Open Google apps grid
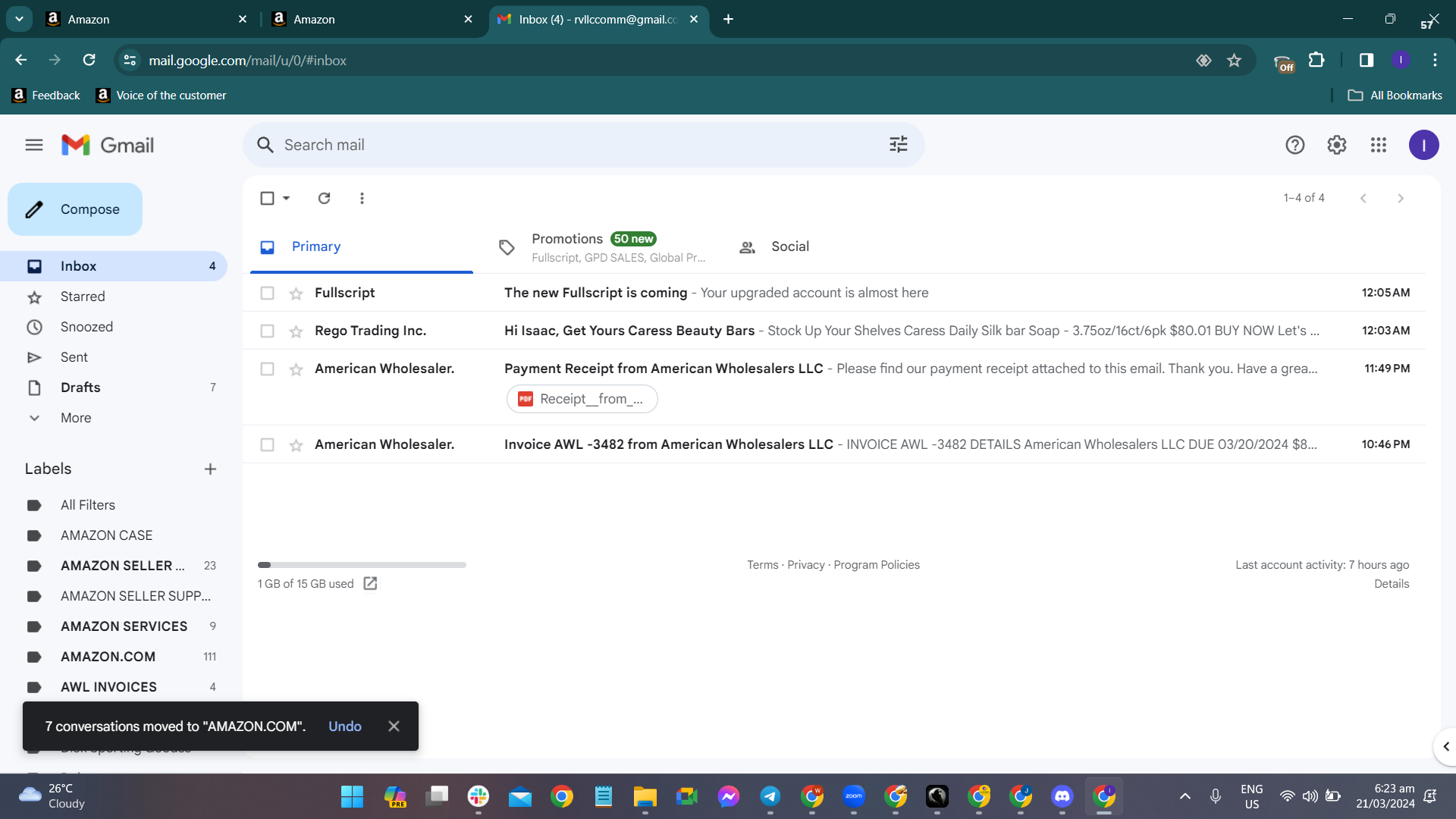 tap(1379, 145)
